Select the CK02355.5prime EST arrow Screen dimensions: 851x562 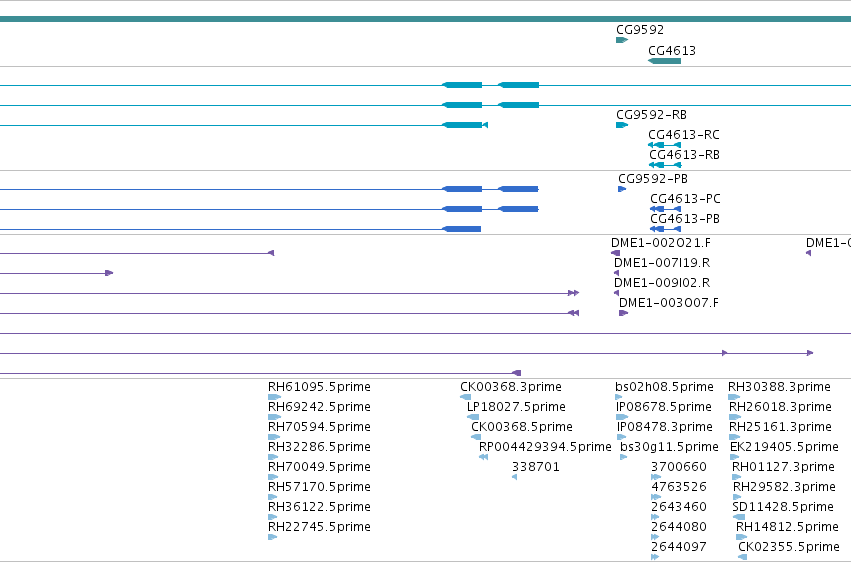(x=742, y=557)
